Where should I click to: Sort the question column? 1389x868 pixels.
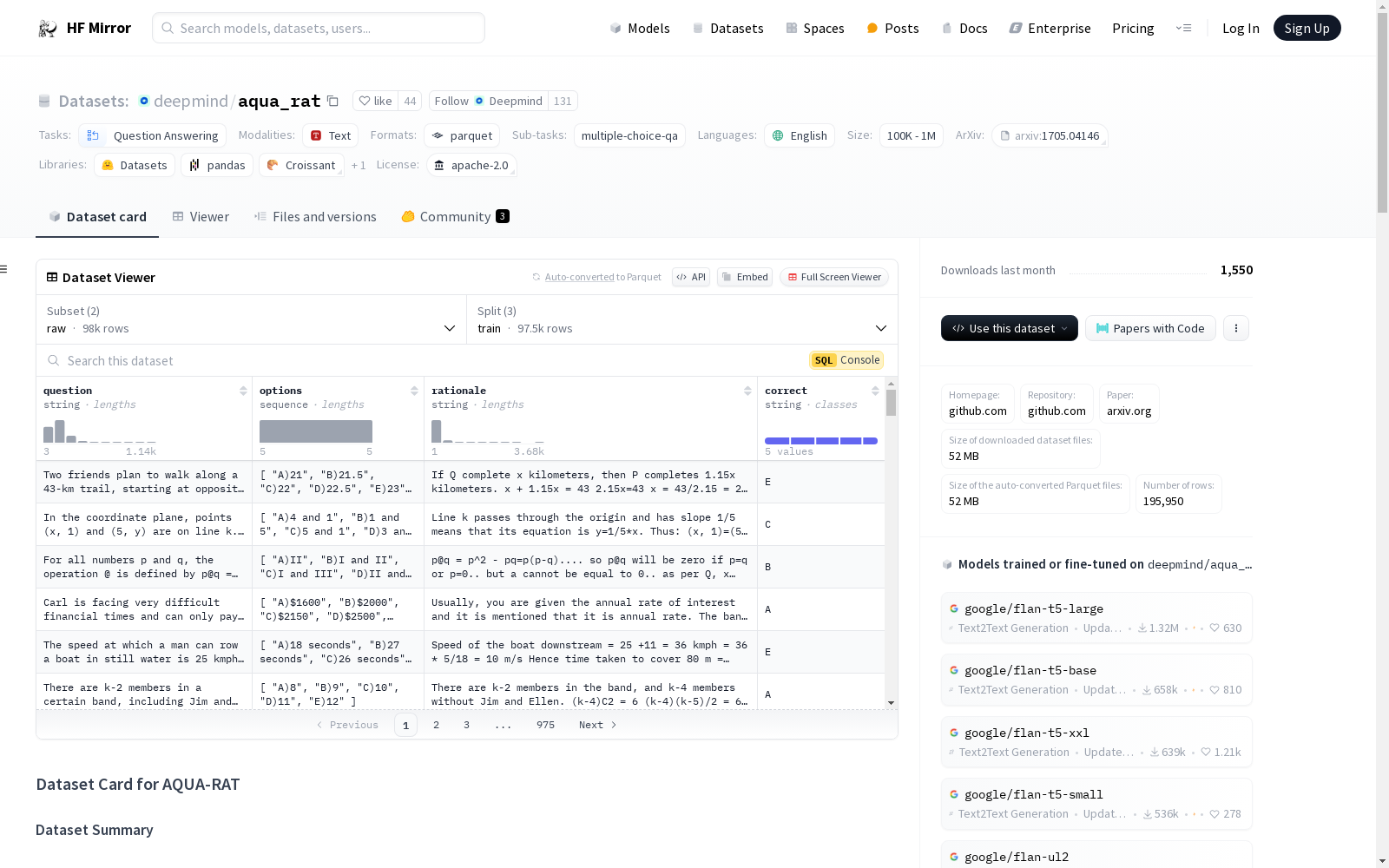pyautogui.click(x=243, y=391)
